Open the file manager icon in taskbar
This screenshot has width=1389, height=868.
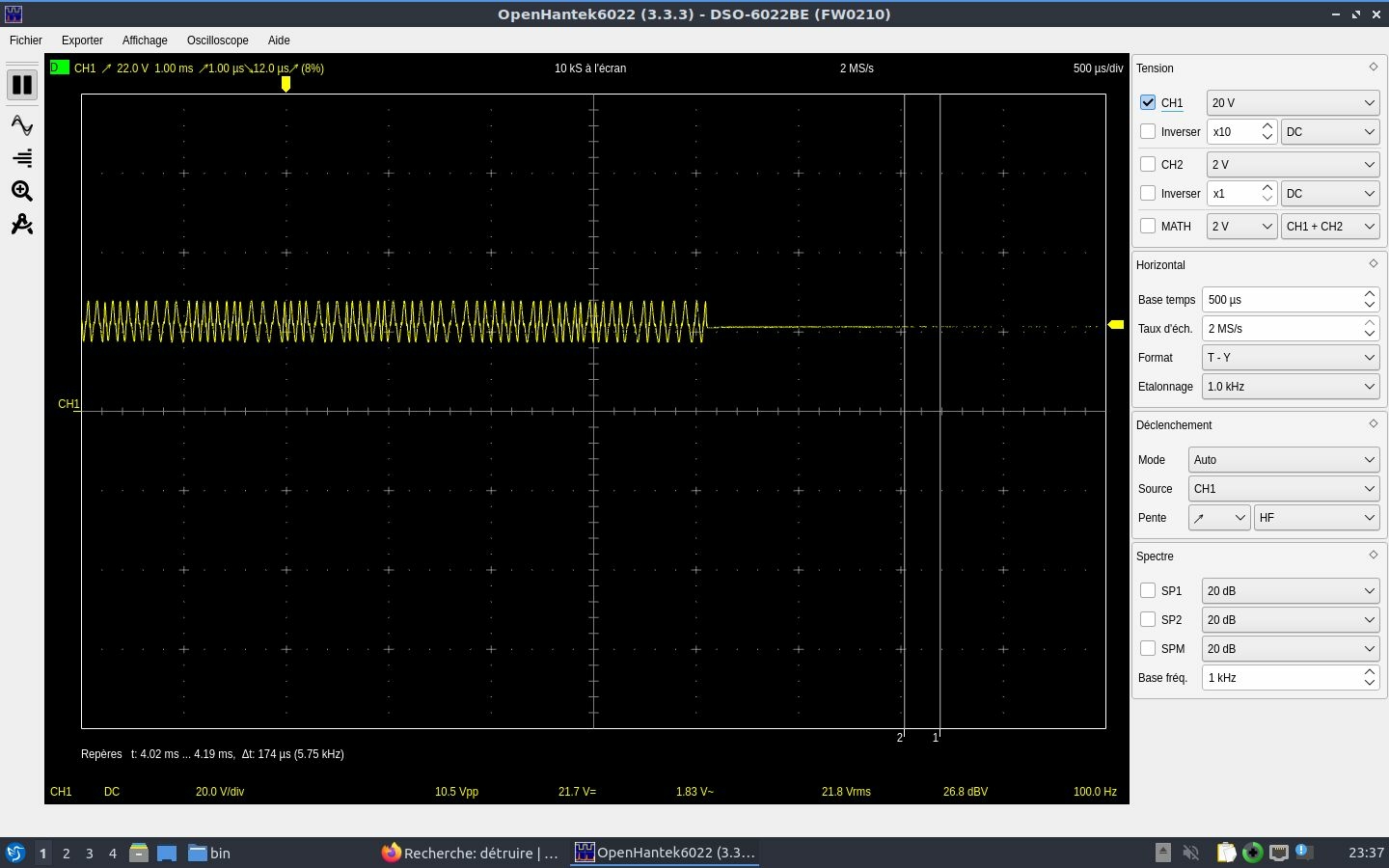click(x=139, y=853)
